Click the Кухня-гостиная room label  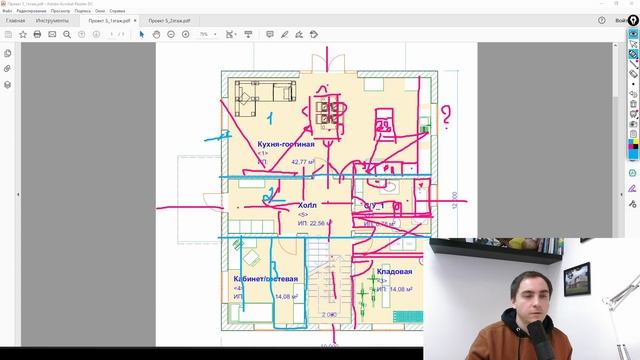[286, 144]
